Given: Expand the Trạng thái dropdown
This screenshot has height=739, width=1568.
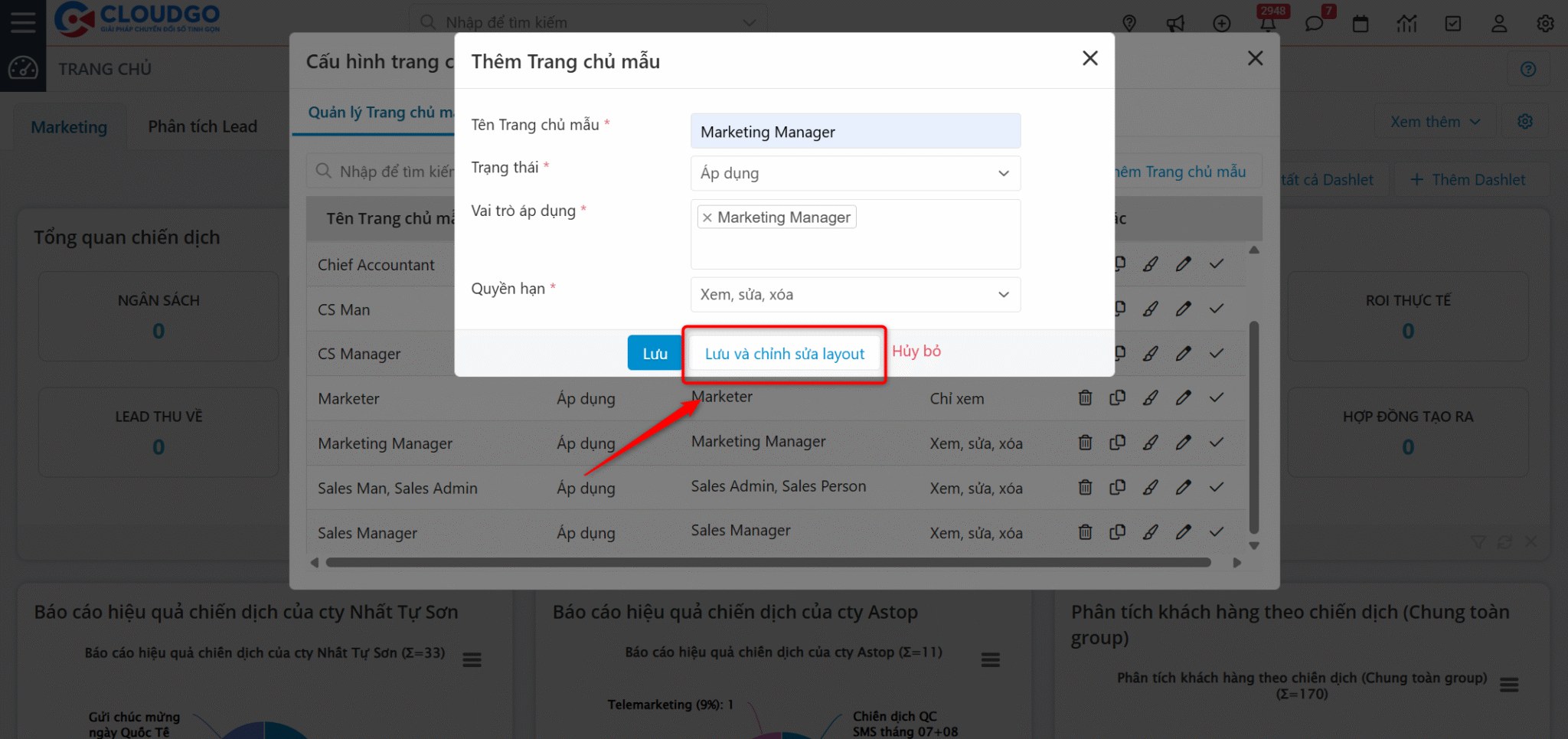Looking at the screenshot, I should tap(855, 174).
